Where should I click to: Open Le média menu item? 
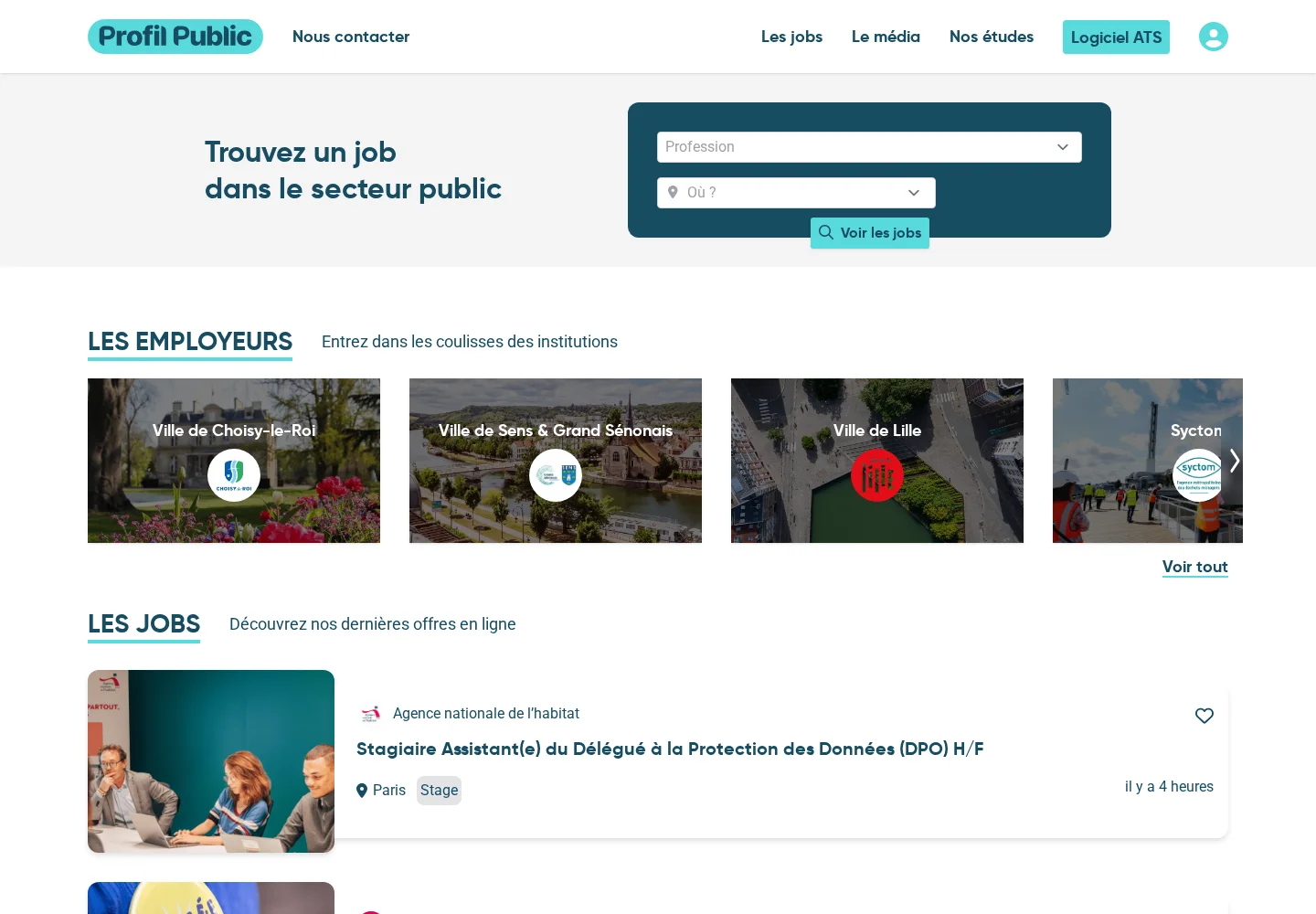(x=886, y=37)
